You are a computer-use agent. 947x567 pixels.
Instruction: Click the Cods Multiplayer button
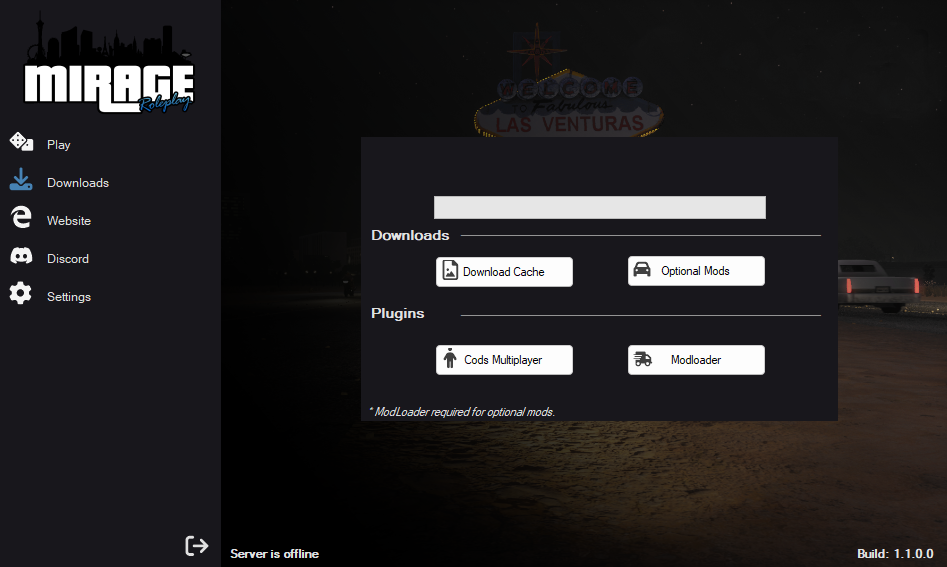point(504,360)
